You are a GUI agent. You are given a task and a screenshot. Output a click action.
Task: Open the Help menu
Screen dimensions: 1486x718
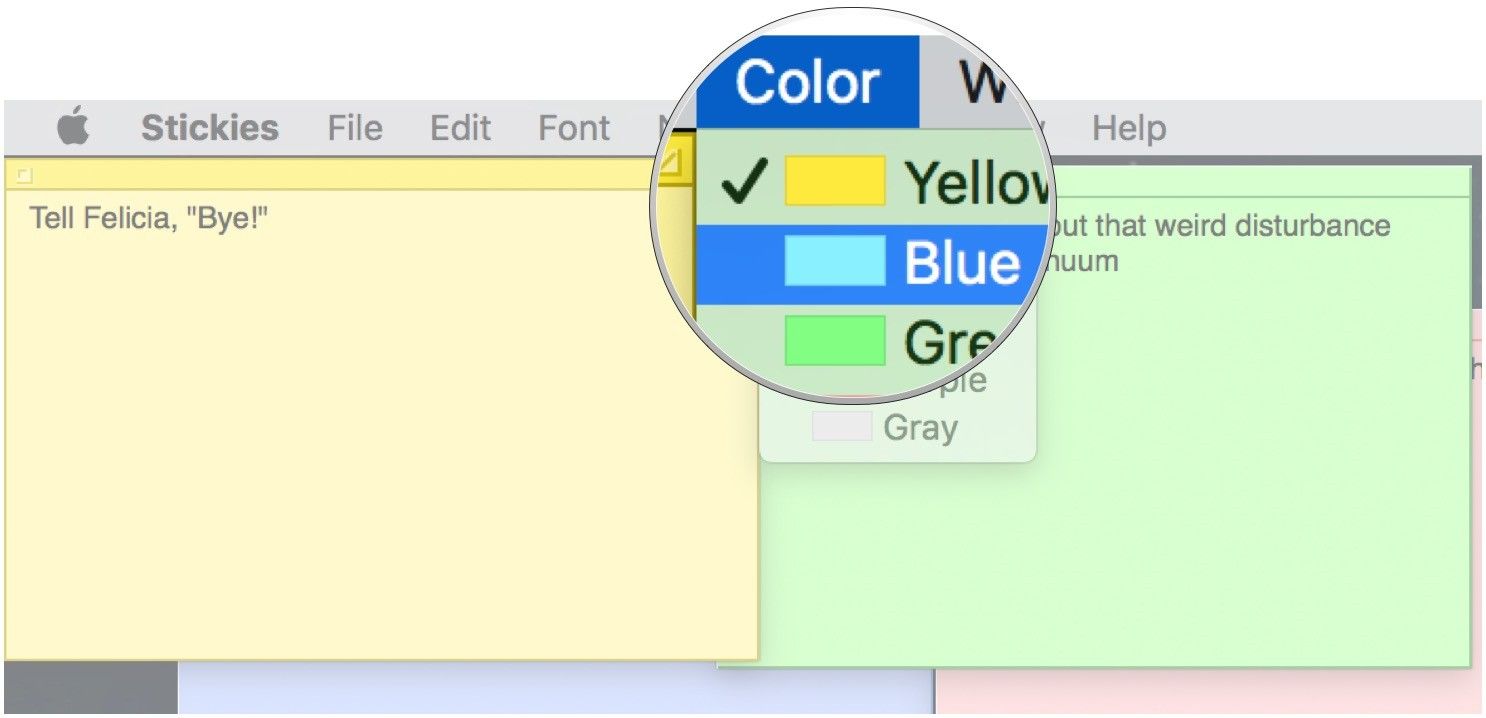1128,128
